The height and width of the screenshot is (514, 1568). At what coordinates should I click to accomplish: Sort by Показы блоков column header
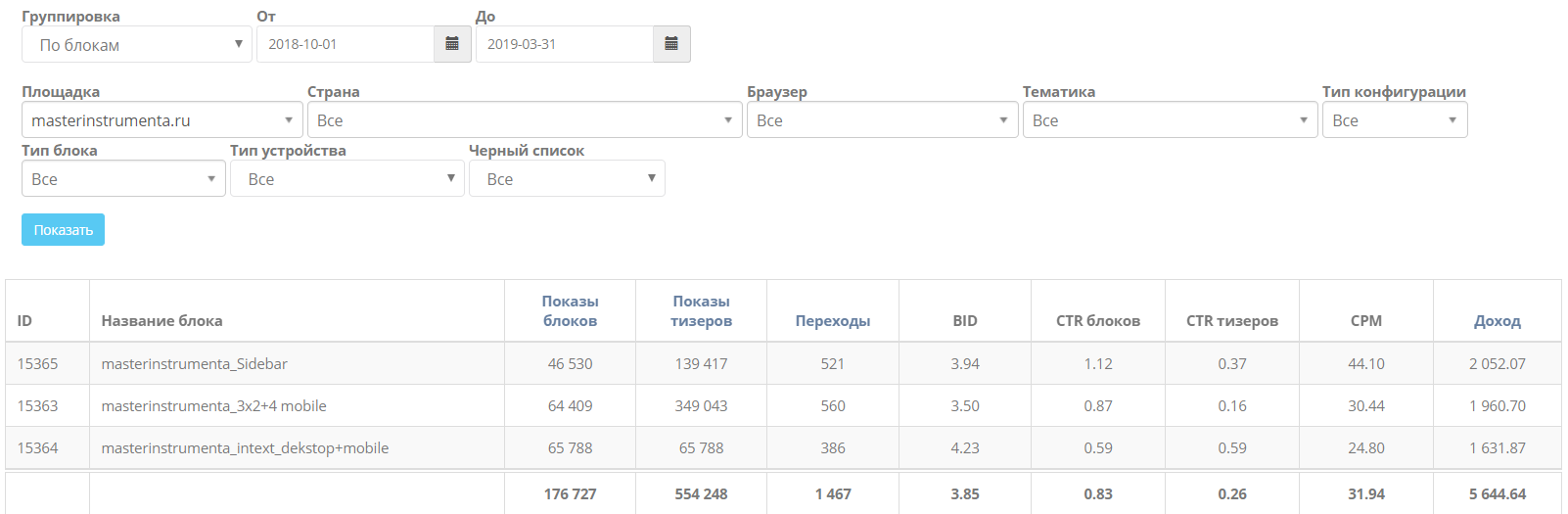[x=570, y=311]
